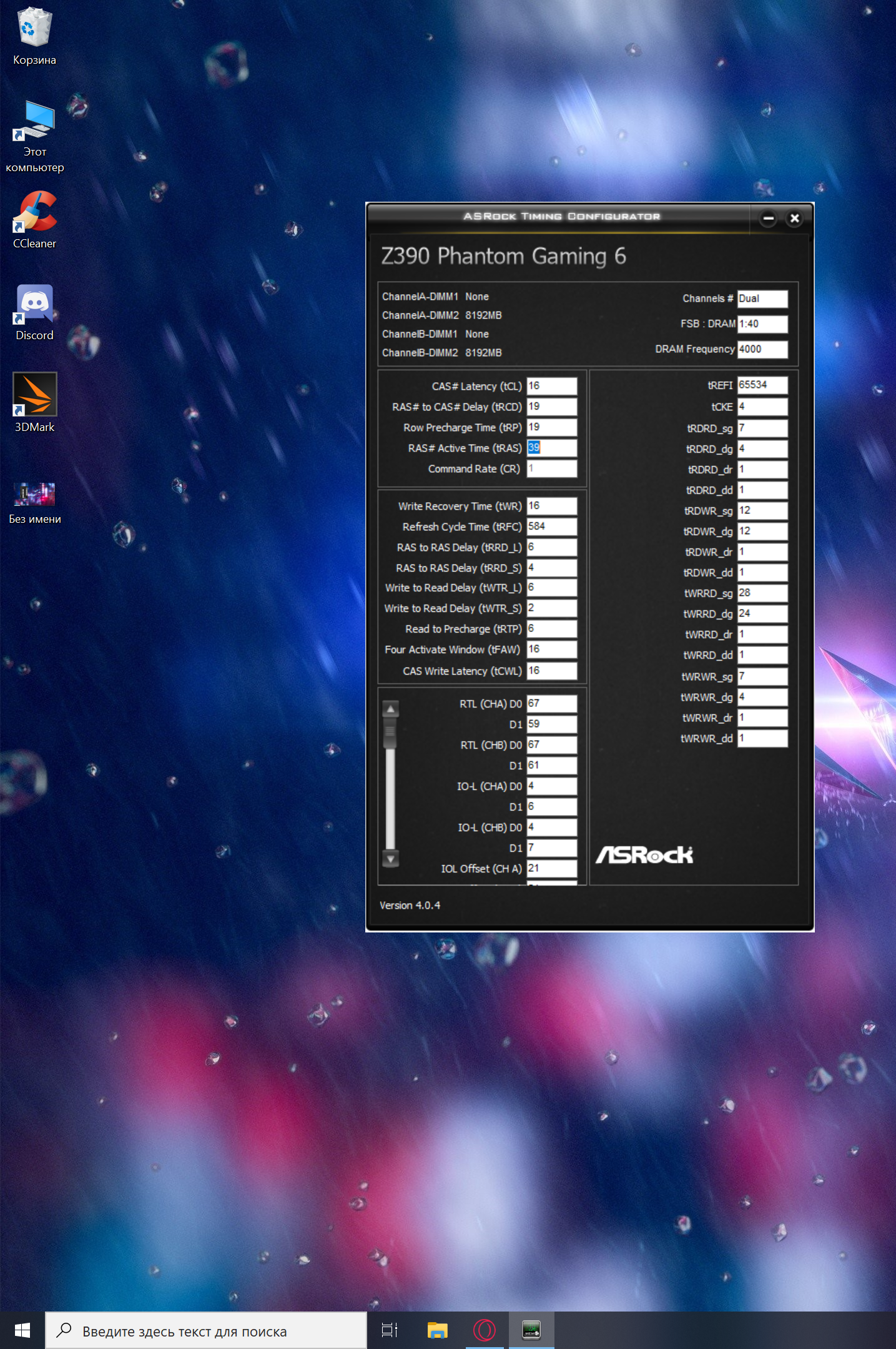The width and height of the screenshot is (896, 1349).
Task: Close the ASRock Timing Configurator window
Action: 794,219
